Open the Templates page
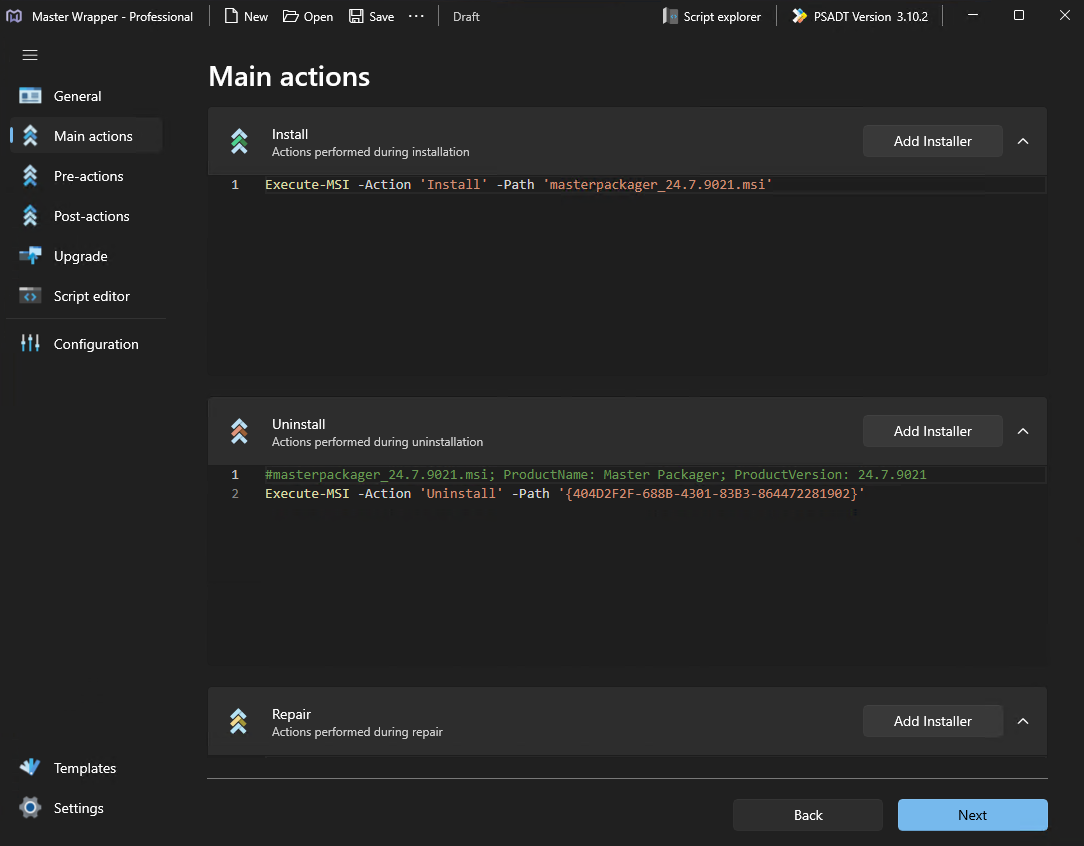This screenshot has height=846, width=1084. coord(86,768)
